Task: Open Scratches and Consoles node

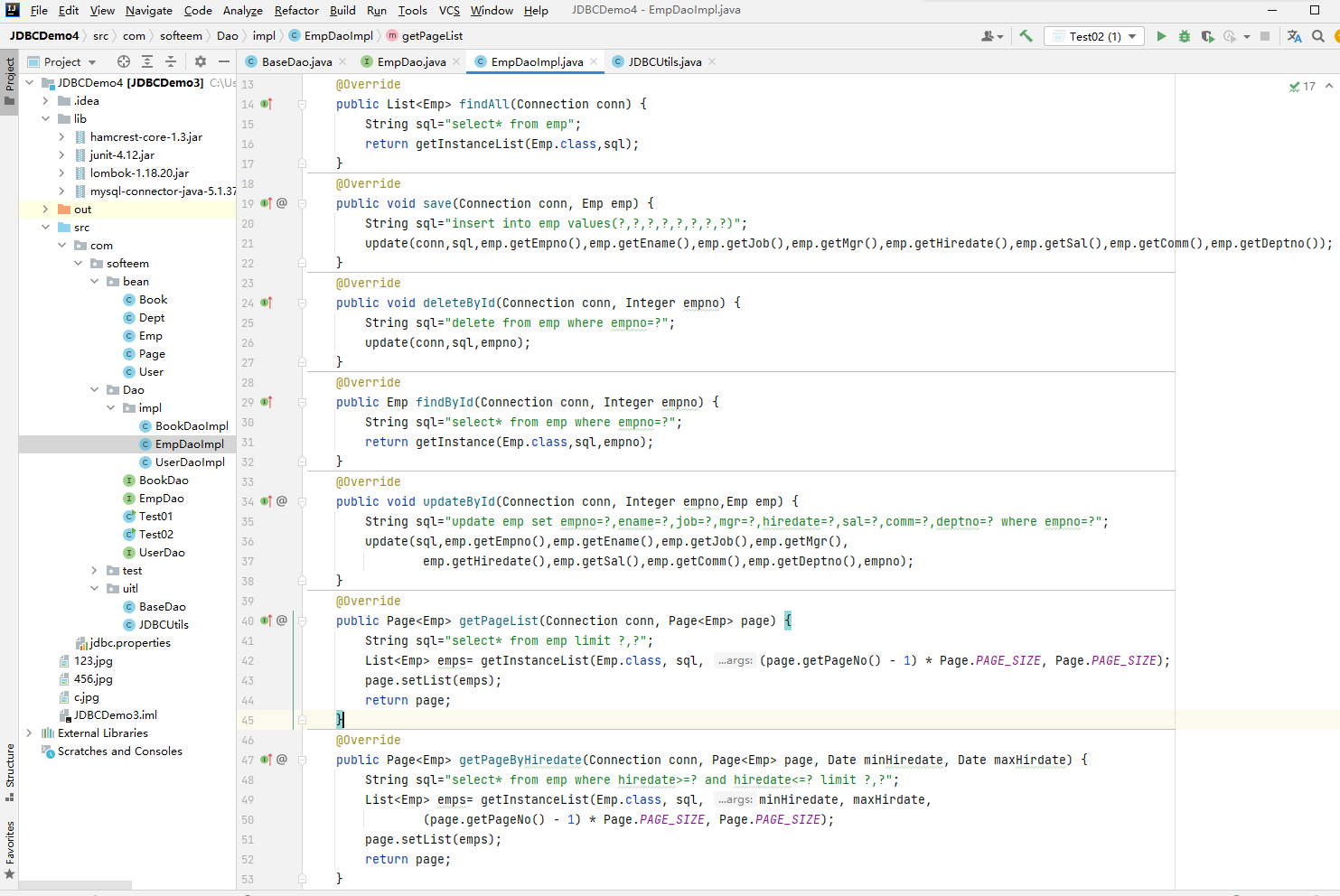Action: tap(119, 751)
